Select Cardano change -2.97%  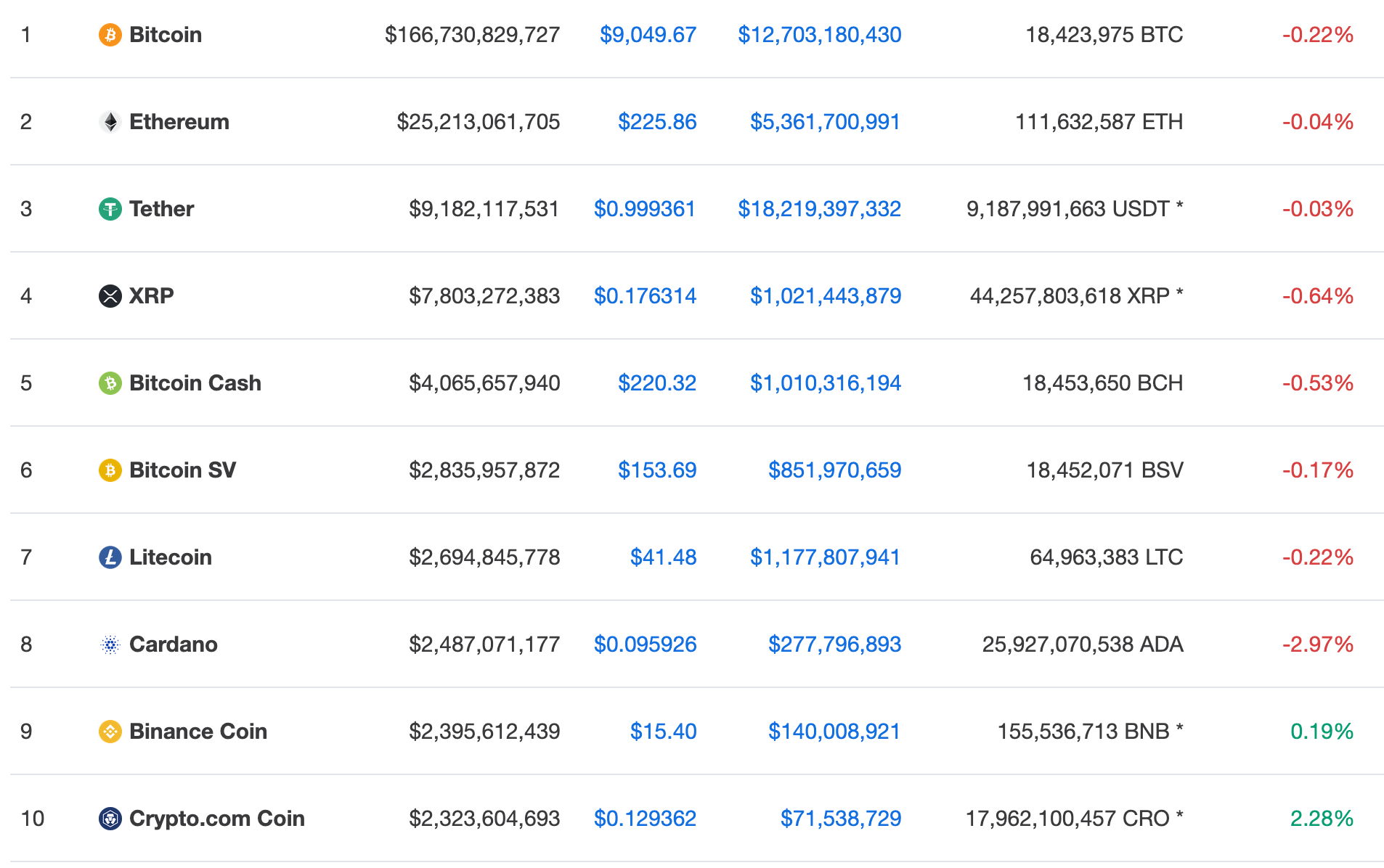pyautogui.click(x=1317, y=644)
